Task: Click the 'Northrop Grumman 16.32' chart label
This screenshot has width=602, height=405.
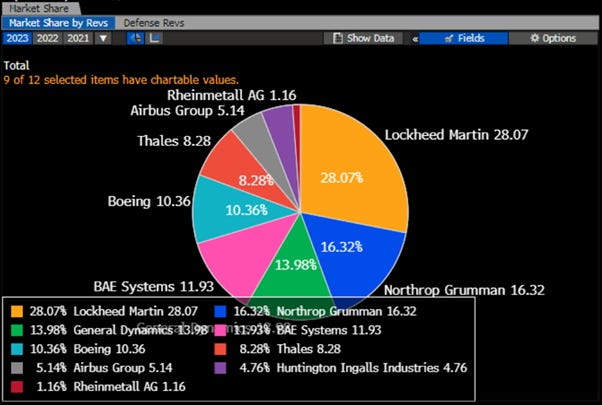Action: pos(464,290)
